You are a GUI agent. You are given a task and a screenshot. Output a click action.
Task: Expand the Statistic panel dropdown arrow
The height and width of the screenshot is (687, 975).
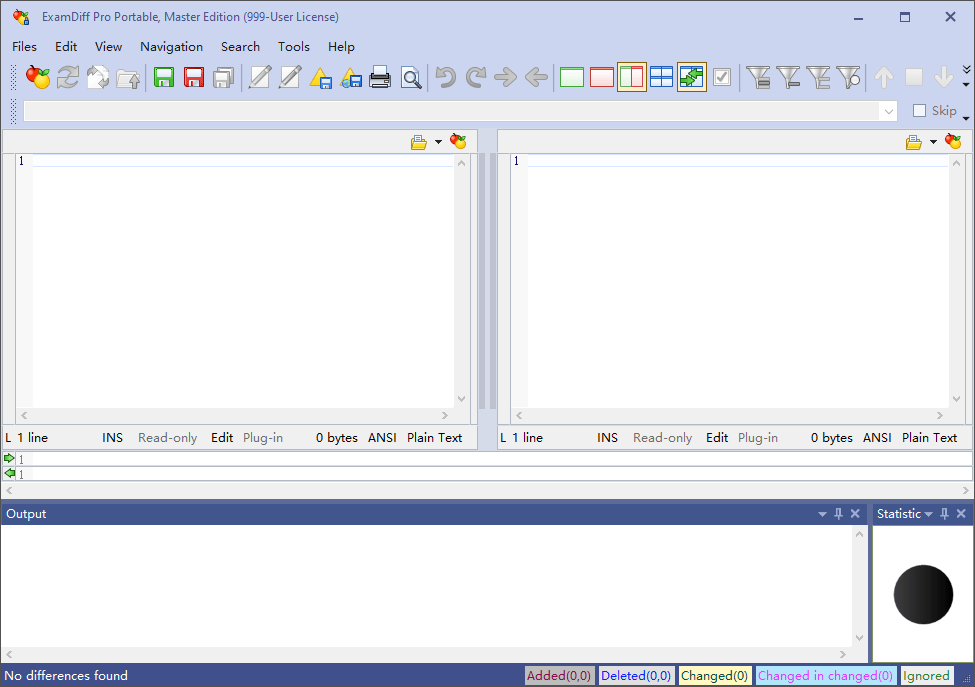coord(928,514)
